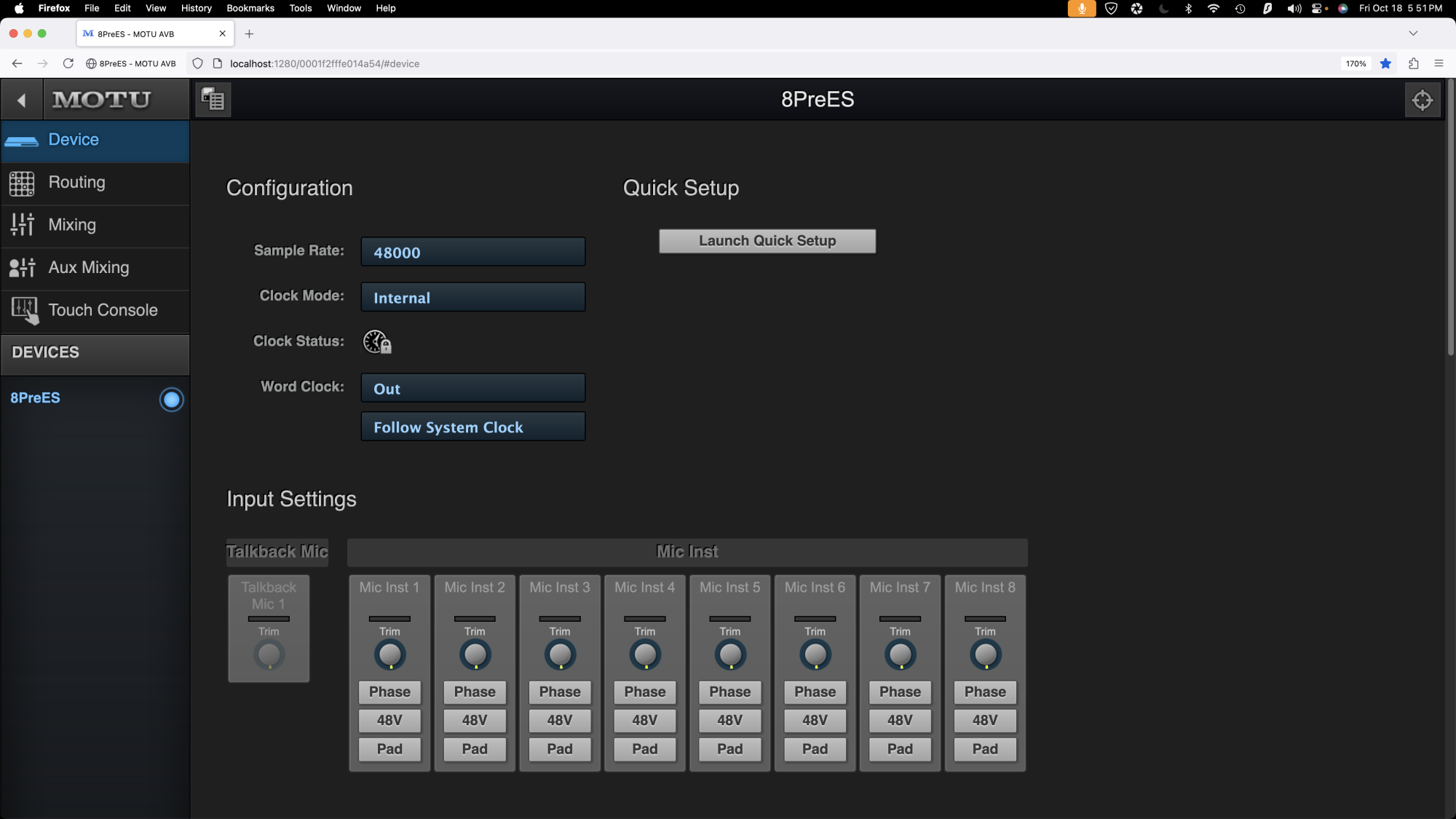Open a new browser tab
1456x819 pixels.
point(249,33)
